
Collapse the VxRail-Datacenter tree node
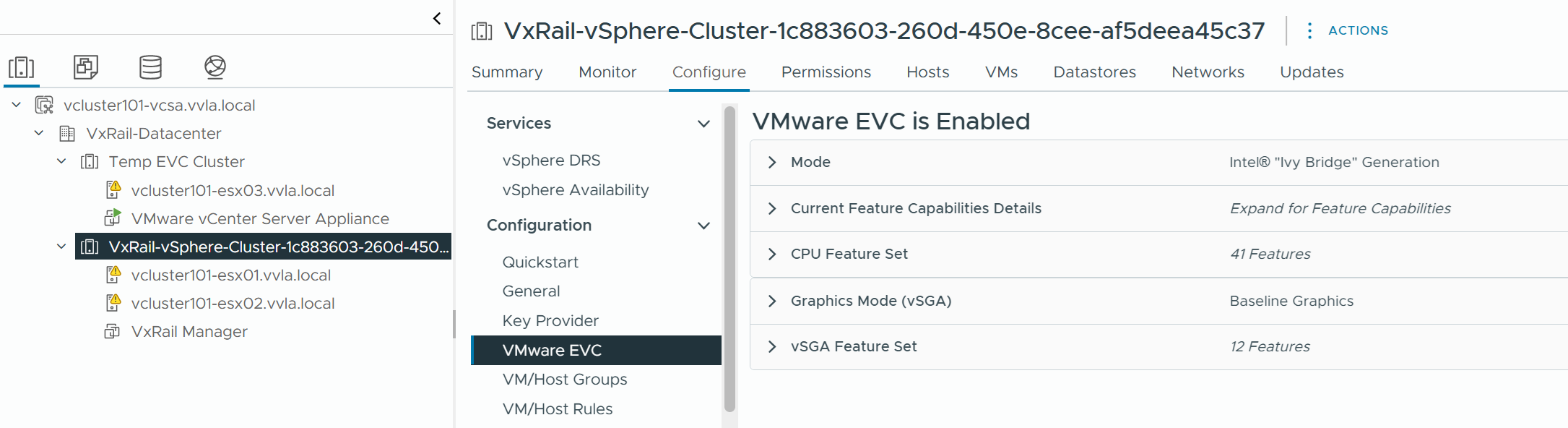[39, 133]
